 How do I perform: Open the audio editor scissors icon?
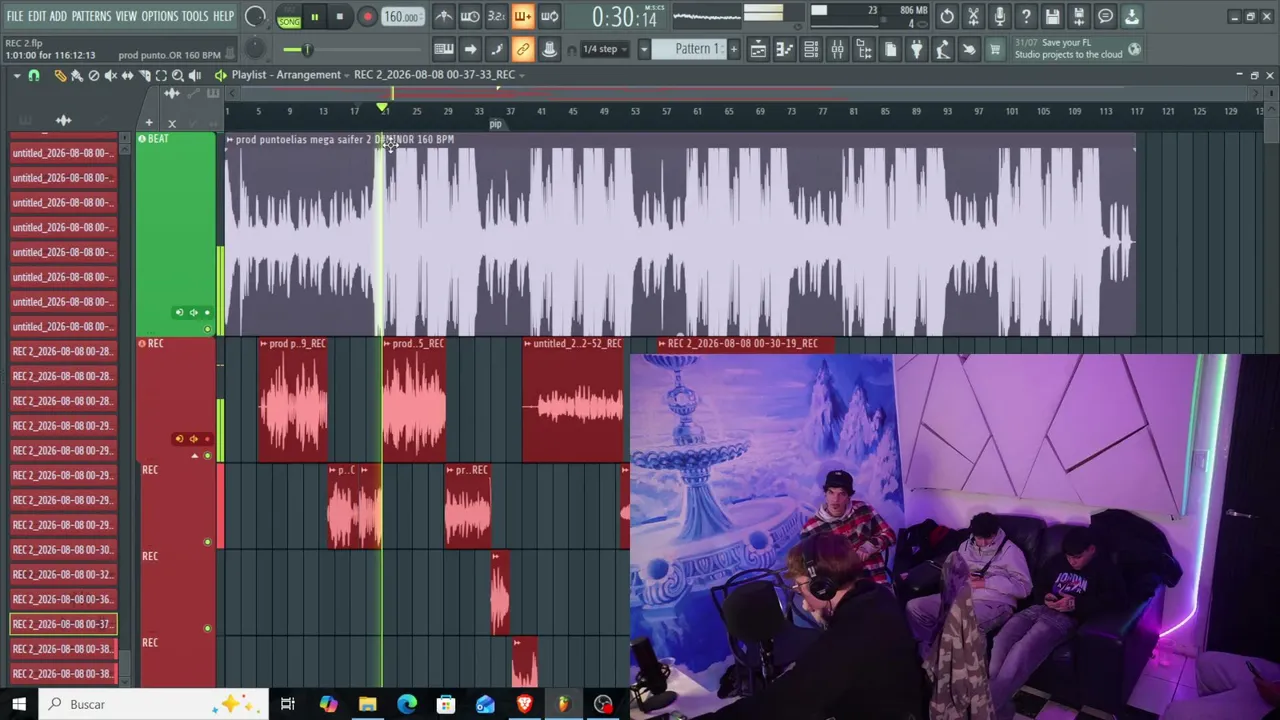coord(973,16)
